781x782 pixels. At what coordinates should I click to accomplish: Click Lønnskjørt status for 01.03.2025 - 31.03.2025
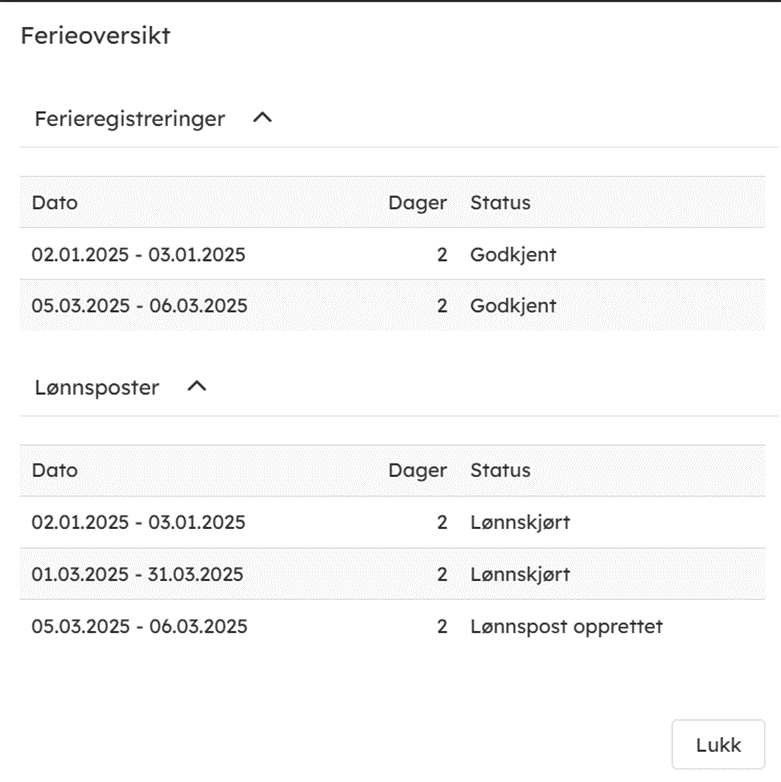[x=520, y=575]
